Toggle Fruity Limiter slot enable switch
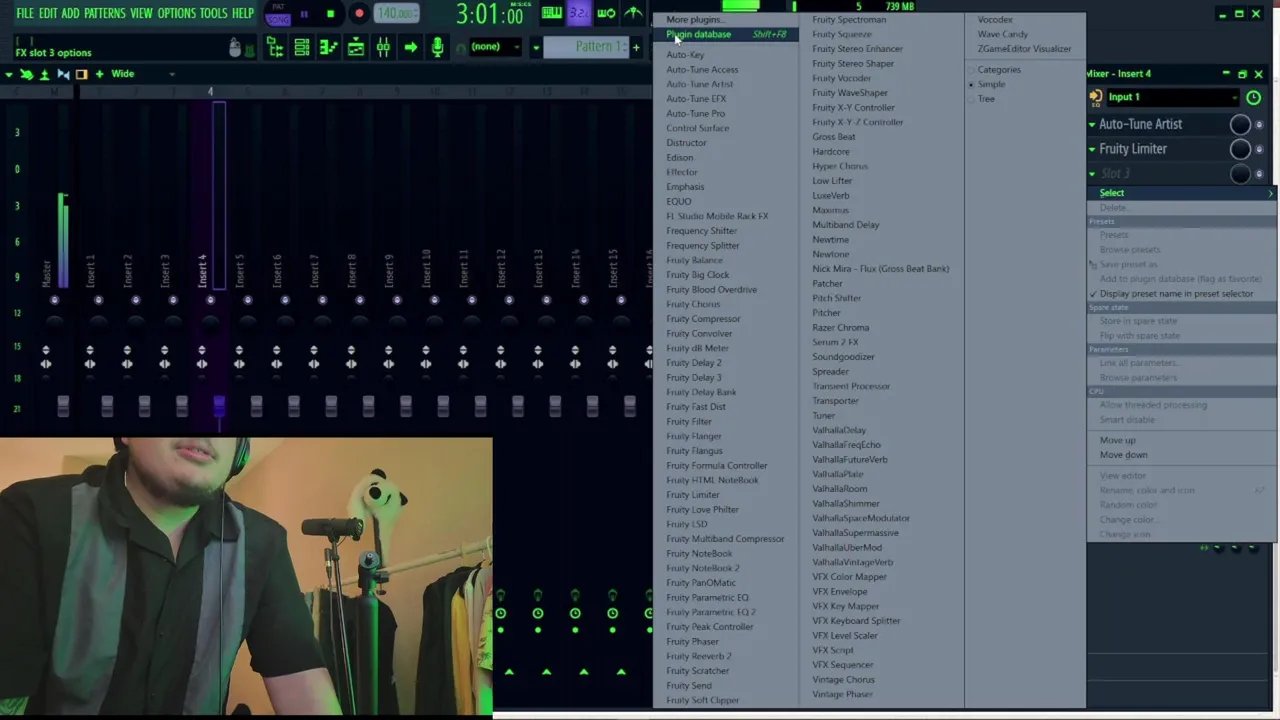Screen dimensions: 1280x720 pyautogui.click(x=1259, y=149)
